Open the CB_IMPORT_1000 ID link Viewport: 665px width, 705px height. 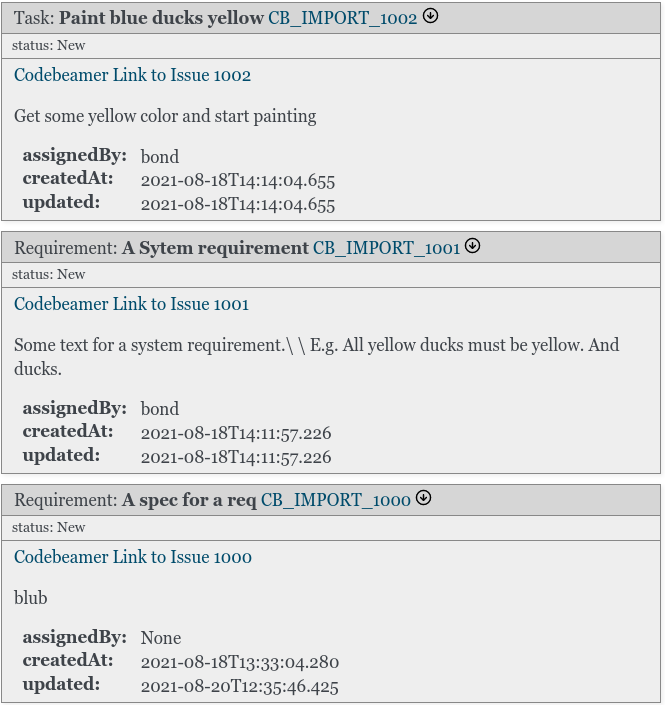[335, 500]
